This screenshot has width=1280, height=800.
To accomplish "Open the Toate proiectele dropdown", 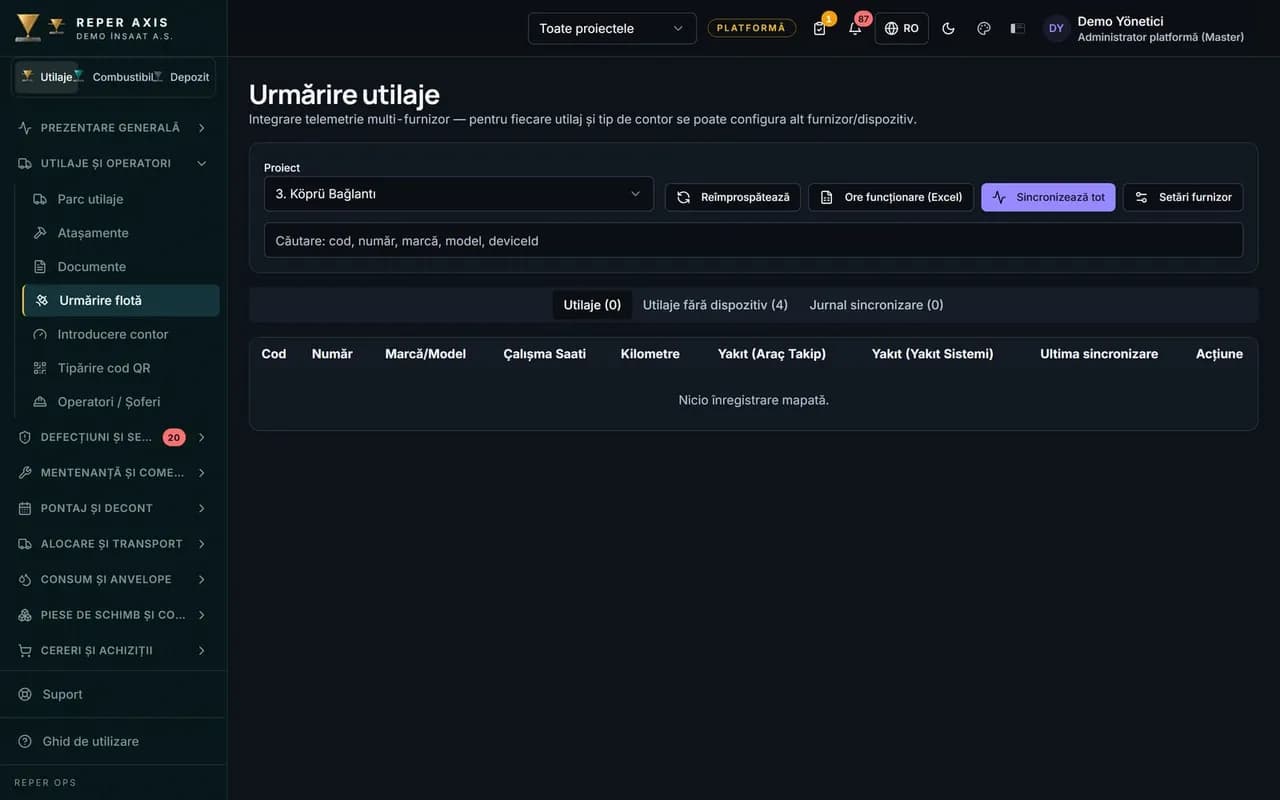I will point(612,28).
